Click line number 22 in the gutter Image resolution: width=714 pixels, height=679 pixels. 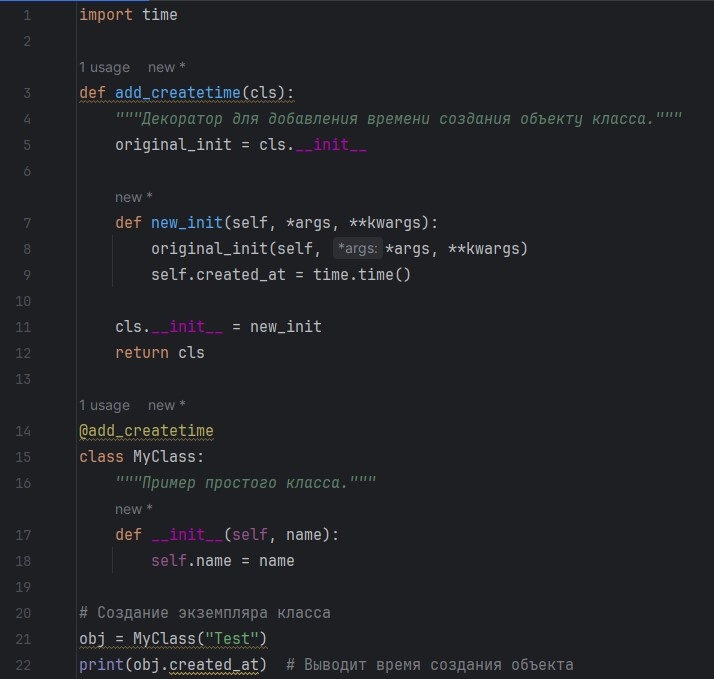point(23,665)
